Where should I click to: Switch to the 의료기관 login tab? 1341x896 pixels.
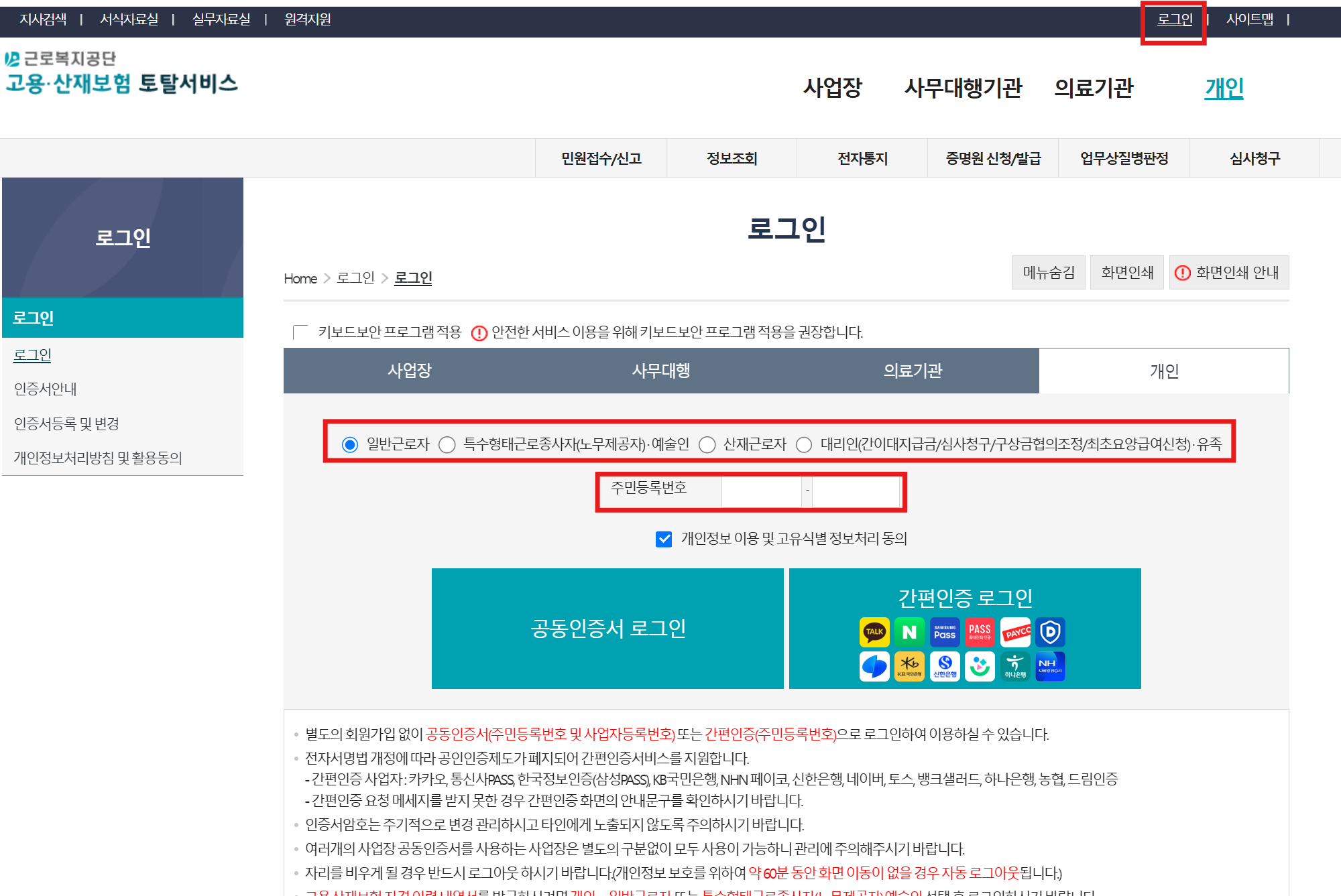click(x=913, y=371)
